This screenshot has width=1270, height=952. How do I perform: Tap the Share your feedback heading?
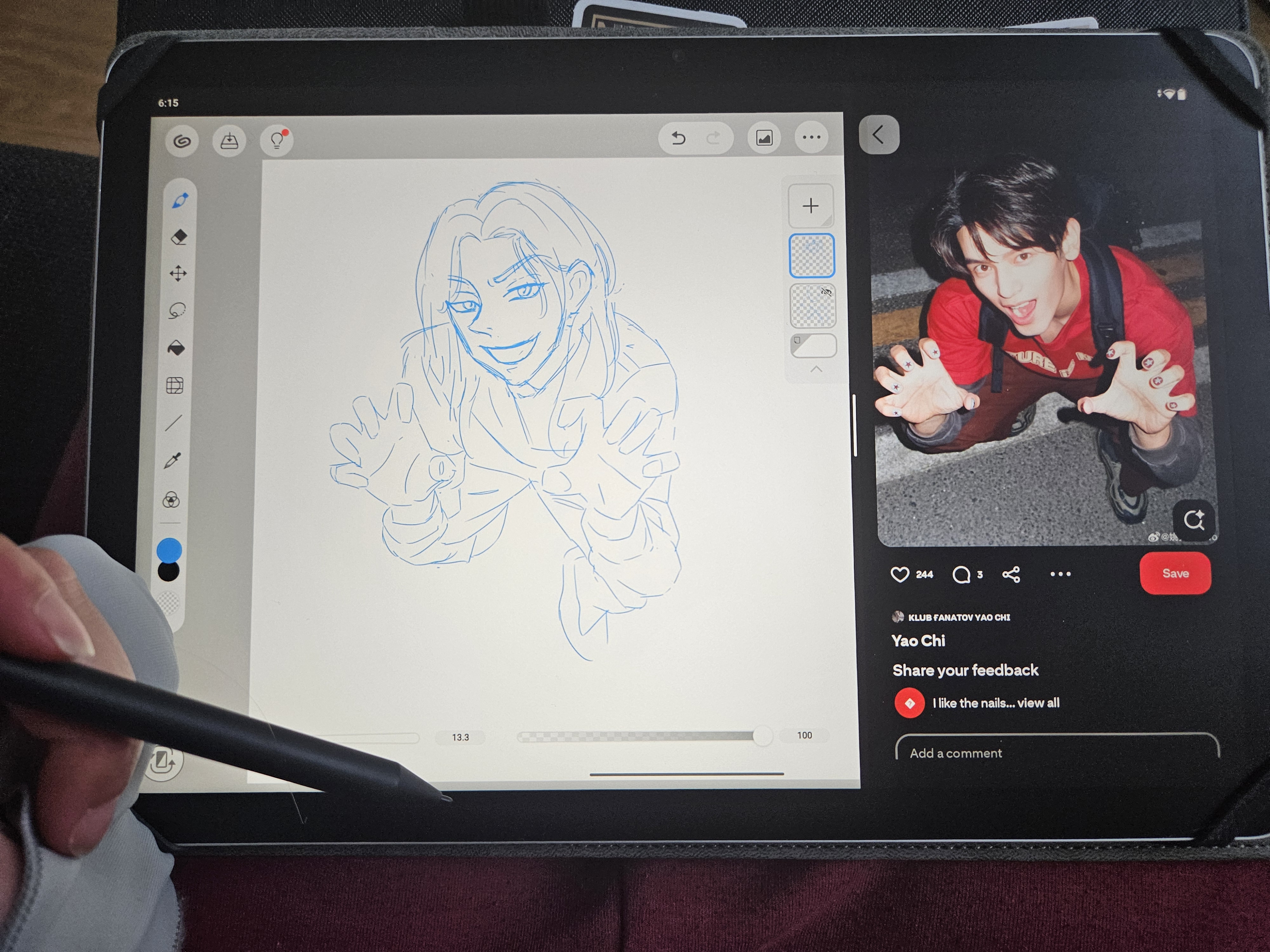point(965,670)
